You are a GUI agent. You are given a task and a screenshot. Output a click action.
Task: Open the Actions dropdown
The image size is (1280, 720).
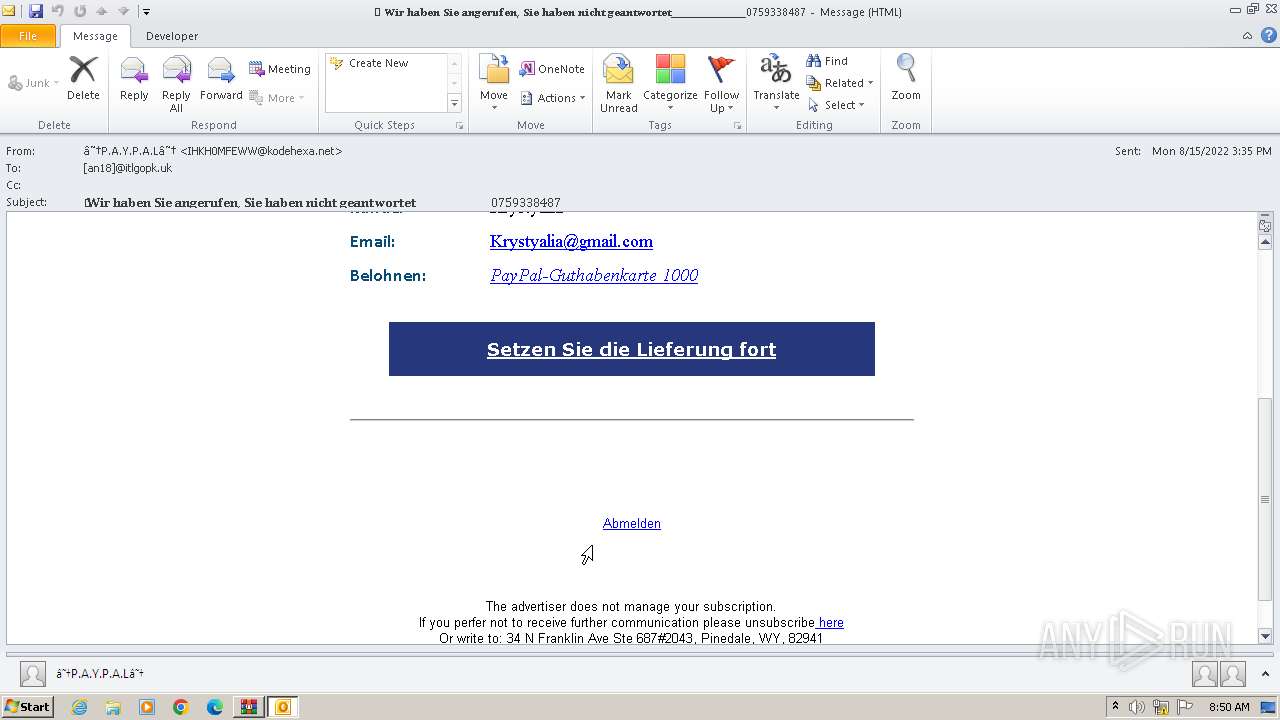553,98
